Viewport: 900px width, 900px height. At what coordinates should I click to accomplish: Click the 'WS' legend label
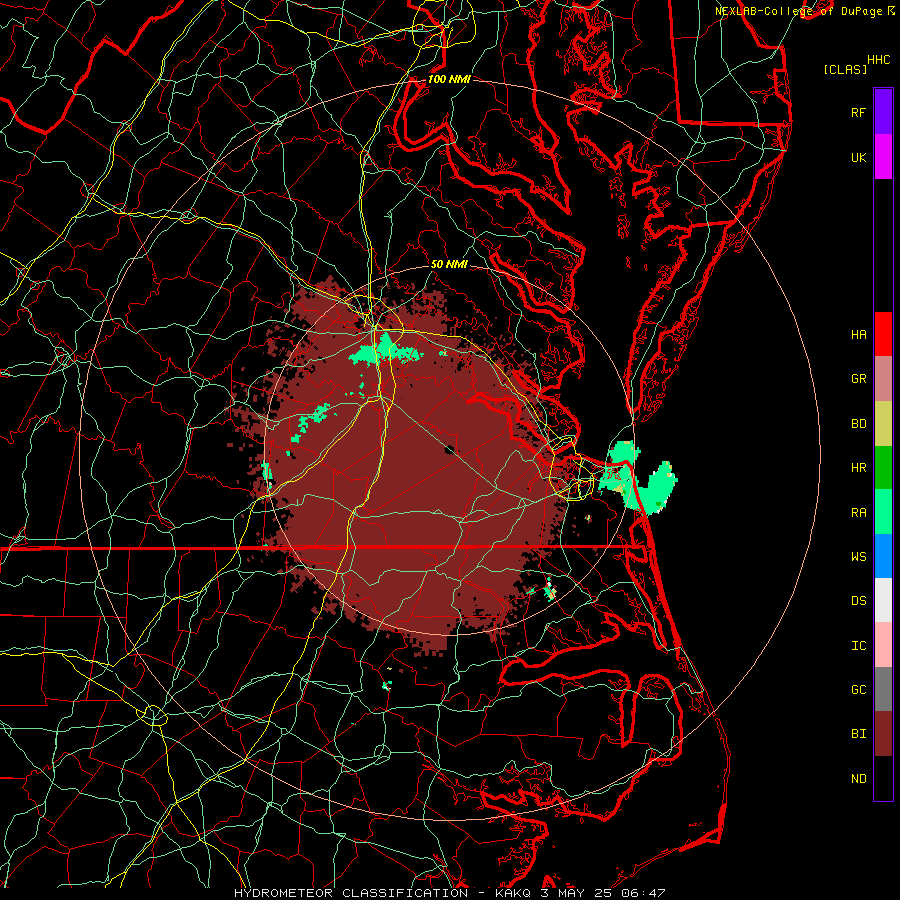858,557
